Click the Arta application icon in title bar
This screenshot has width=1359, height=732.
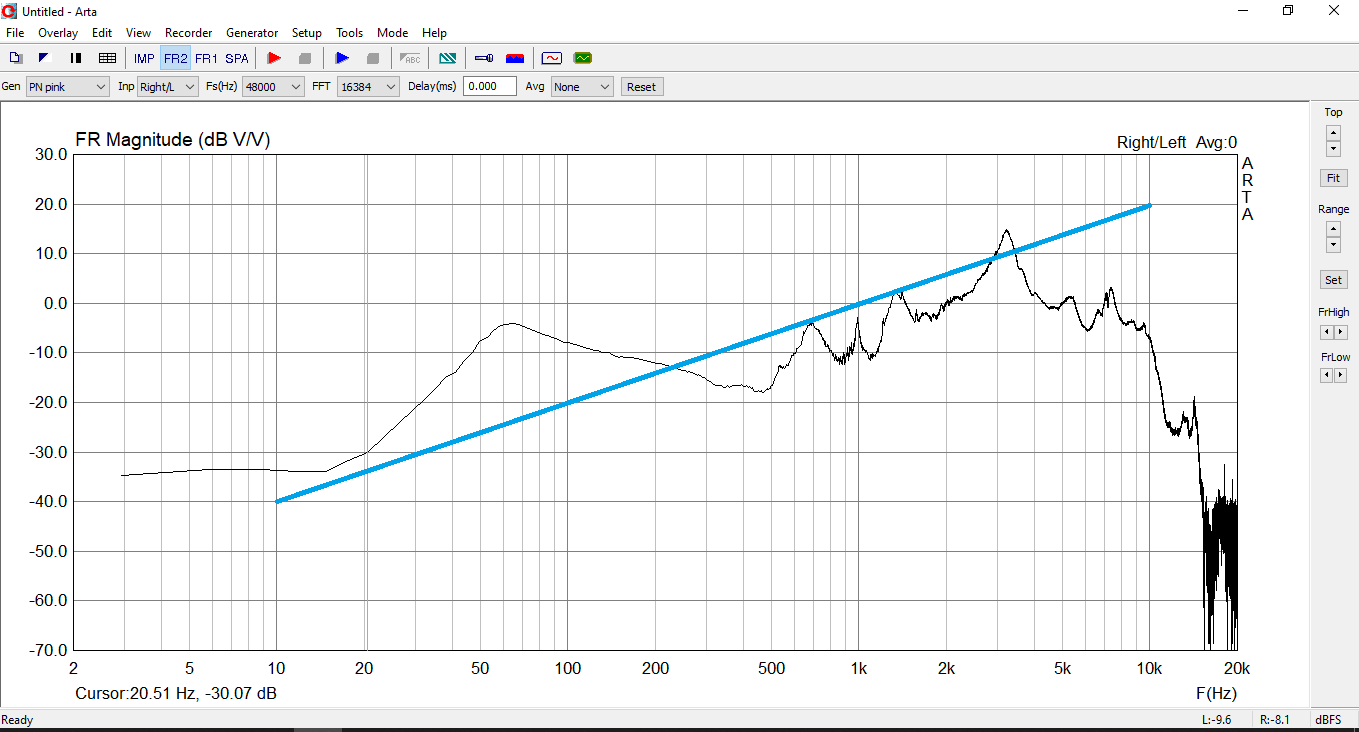(9, 10)
